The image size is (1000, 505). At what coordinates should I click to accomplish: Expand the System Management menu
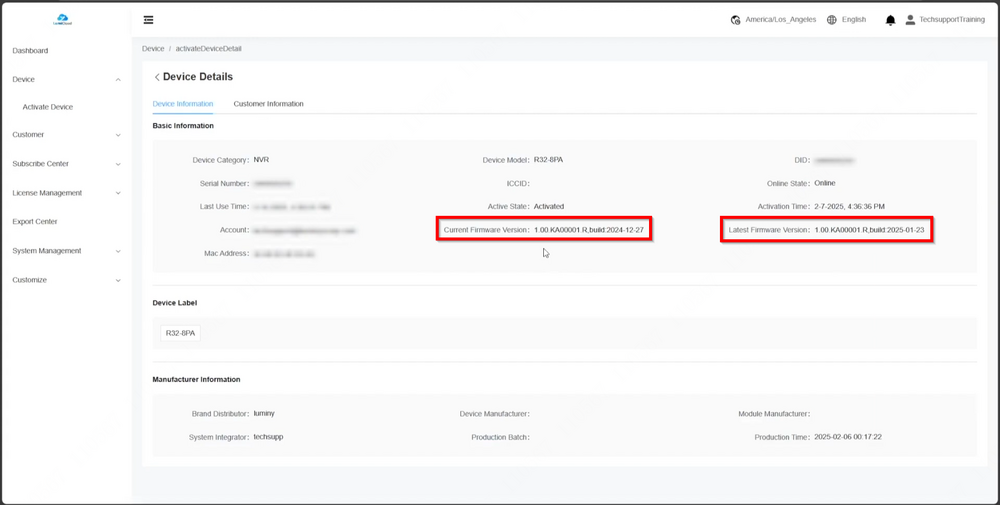118,251
